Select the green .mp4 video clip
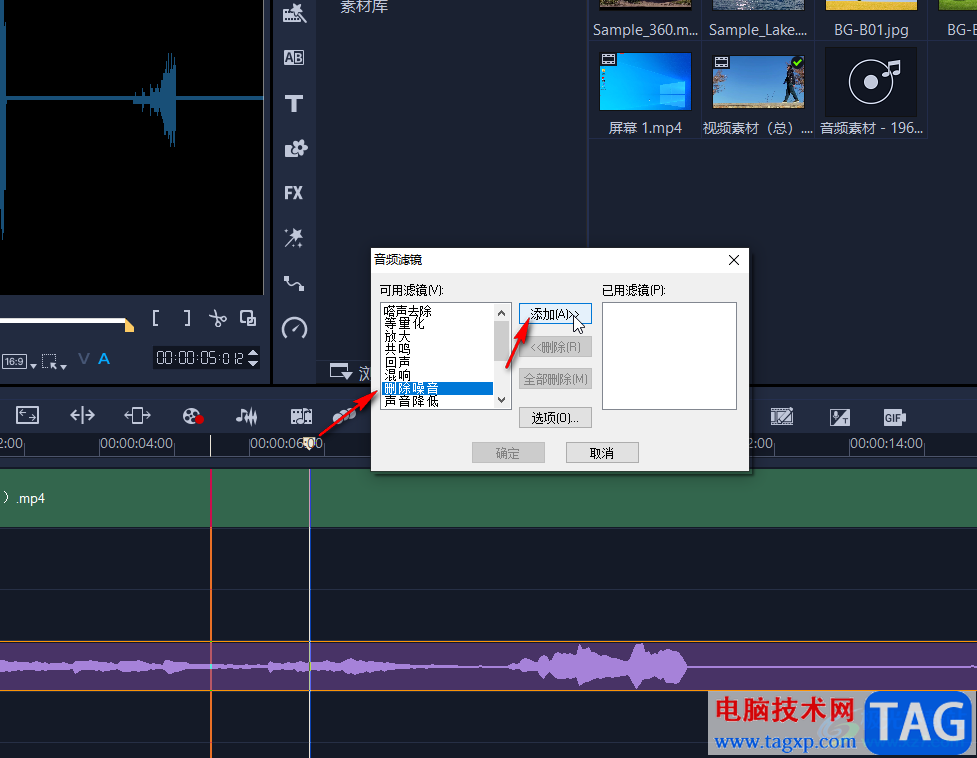977x758 pixels. click(x=488, y=498)
